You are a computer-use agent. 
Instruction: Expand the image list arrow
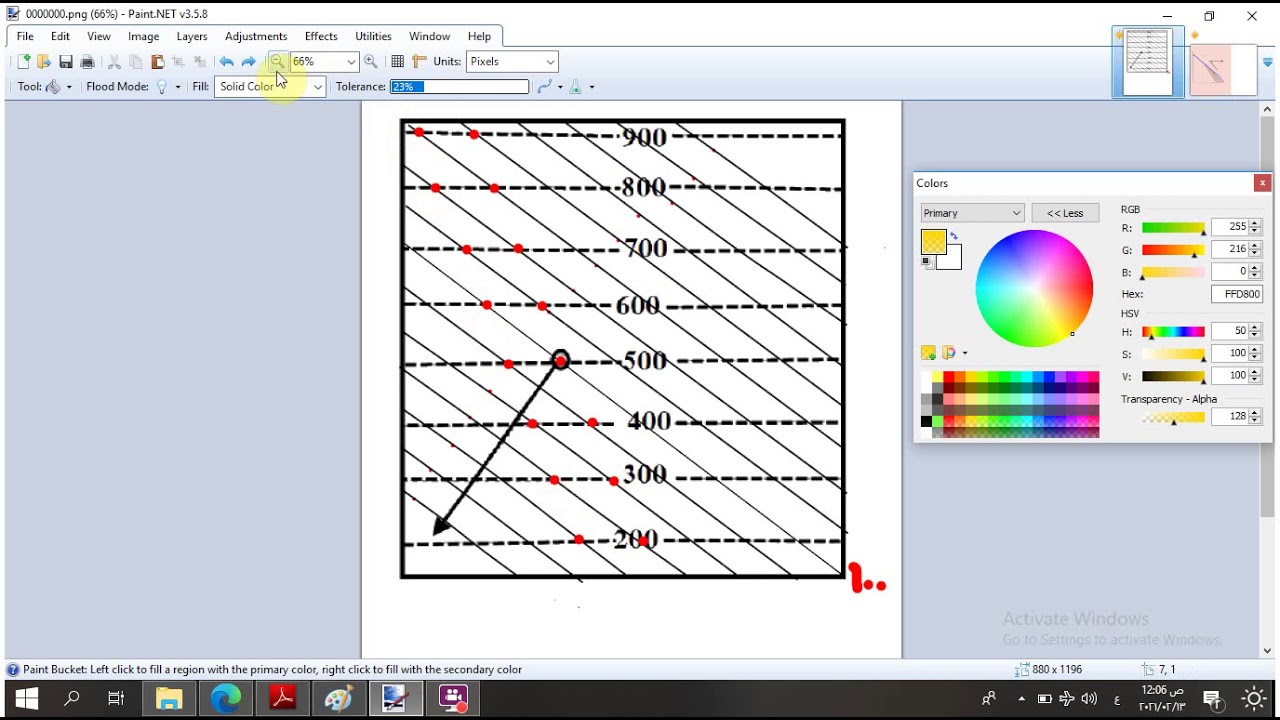click(x=1268, y=62)
